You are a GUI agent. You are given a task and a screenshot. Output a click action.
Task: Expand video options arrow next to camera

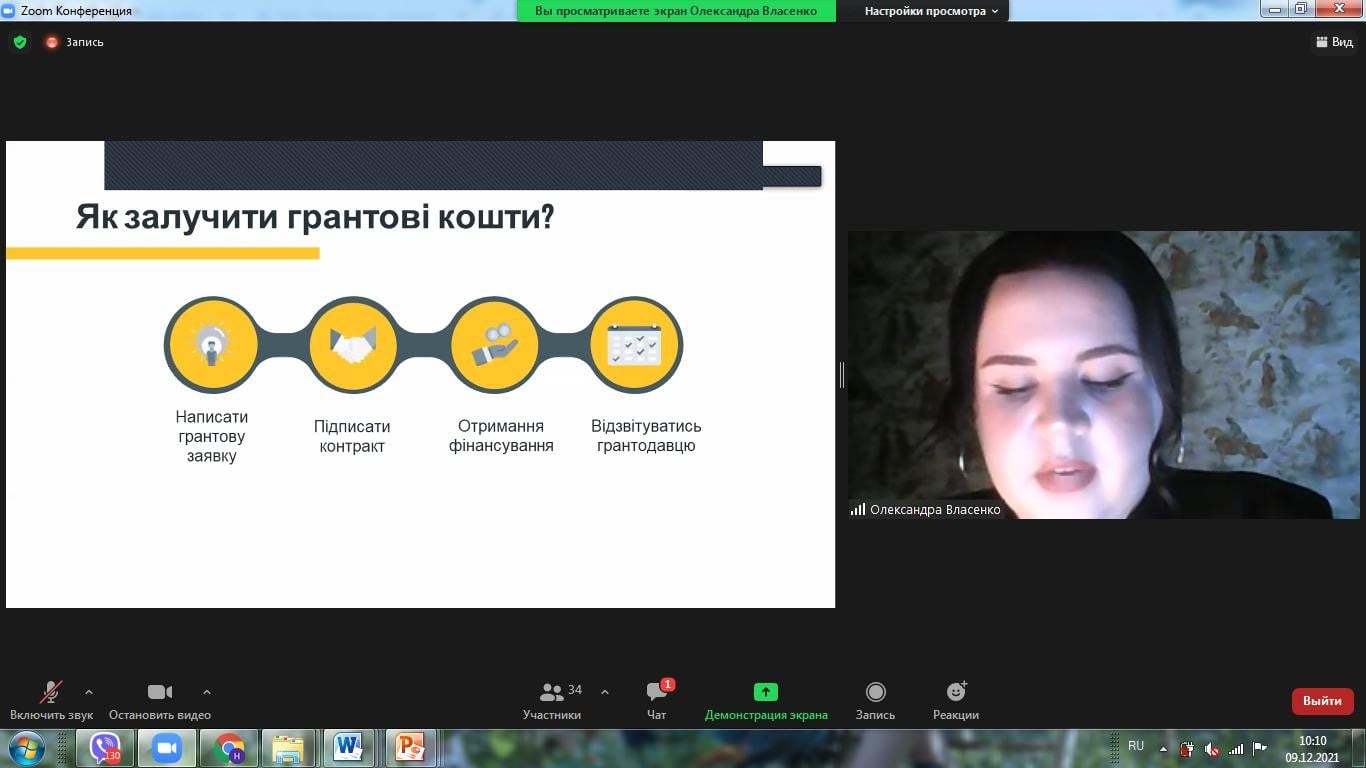207,692
